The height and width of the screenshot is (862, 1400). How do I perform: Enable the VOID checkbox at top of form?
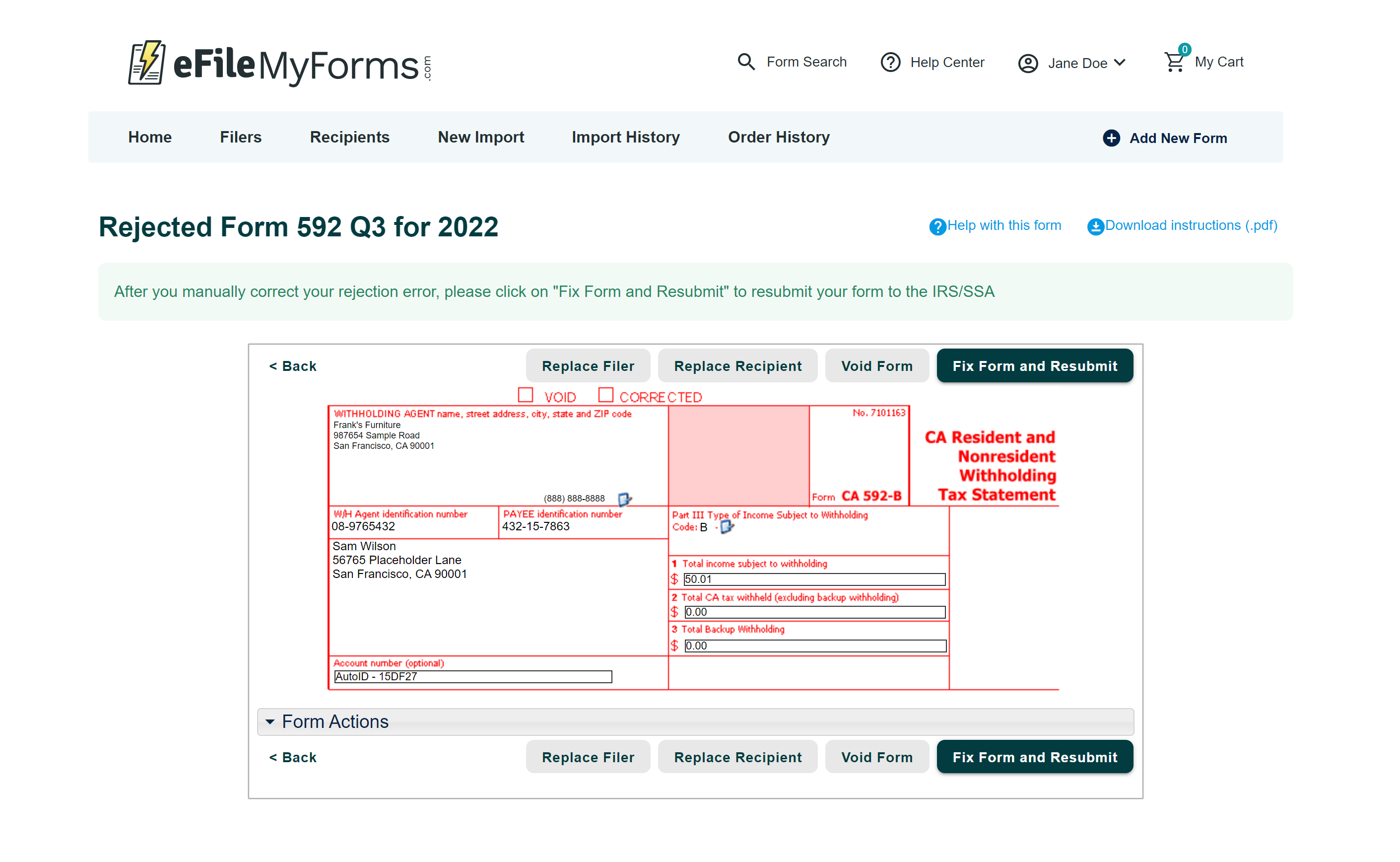pyautogui.click(x=524, y=397)
